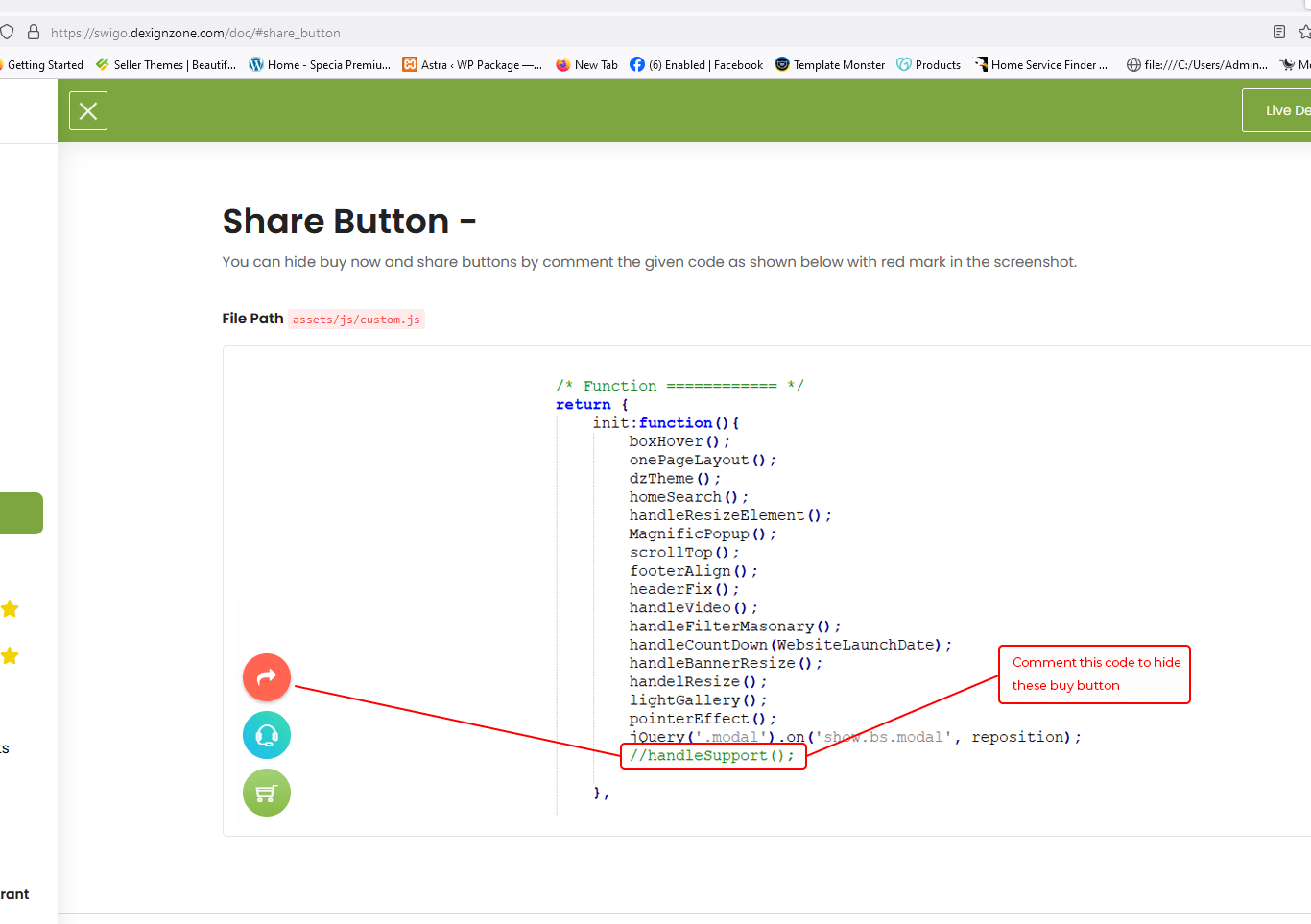
Task: Click the File Path label
Action: 252,319
